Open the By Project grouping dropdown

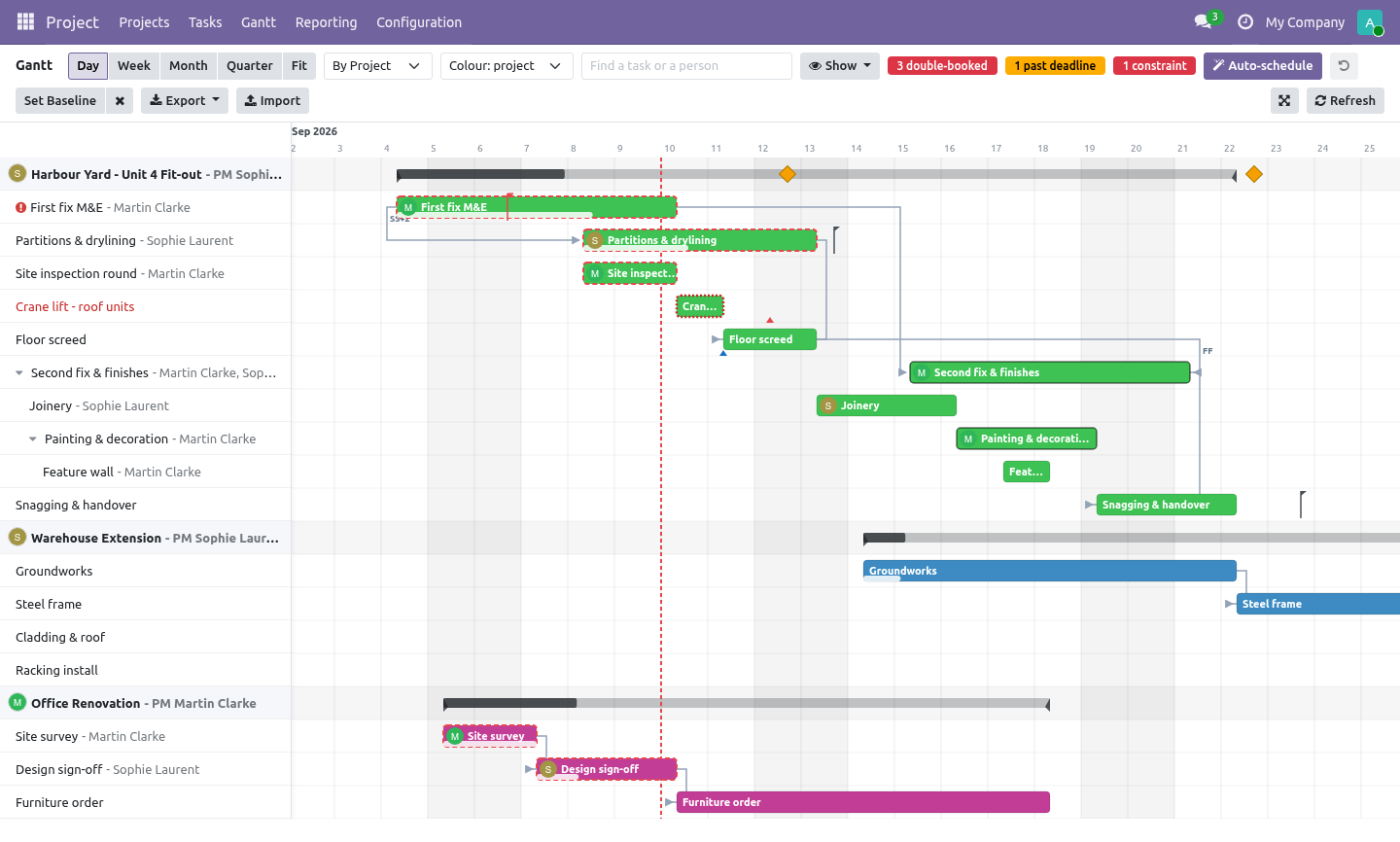[377, 66]
